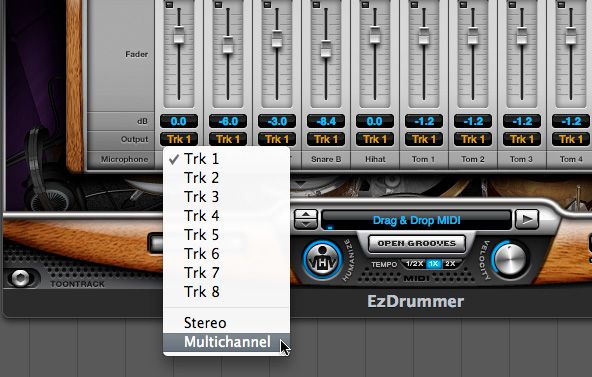Image resolution: width=592 pixels, height=377 pixels.
Task: Click the -8.4 dB value field
Action: 326,122
